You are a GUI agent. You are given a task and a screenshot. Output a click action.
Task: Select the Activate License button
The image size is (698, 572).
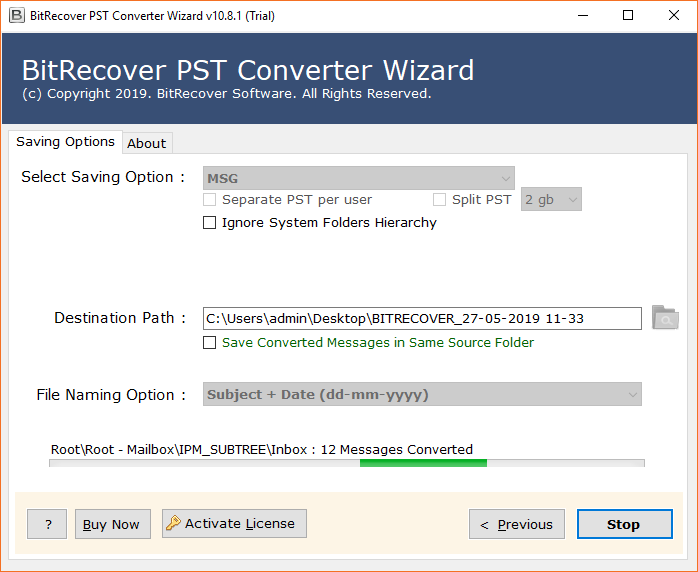pos(234,523)
